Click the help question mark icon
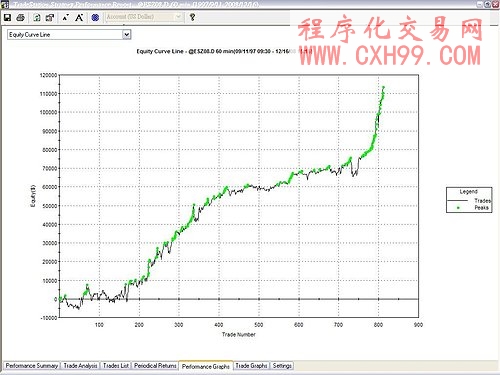500x375 pixels. (192, 17)
